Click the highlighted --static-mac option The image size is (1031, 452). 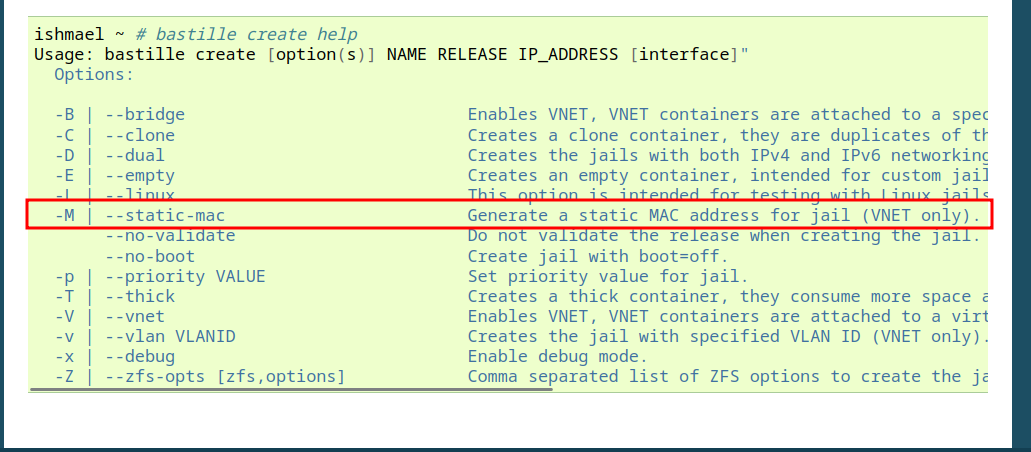coord(172,215)
